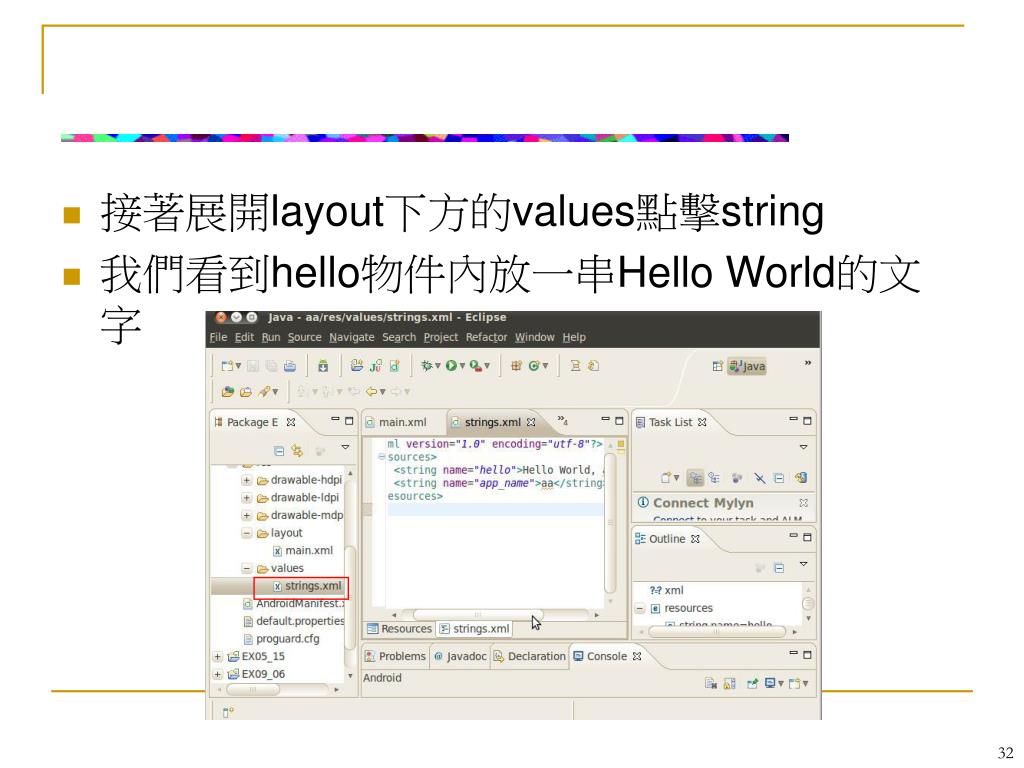Click editor horizontal scrollbar thumb

477,615
